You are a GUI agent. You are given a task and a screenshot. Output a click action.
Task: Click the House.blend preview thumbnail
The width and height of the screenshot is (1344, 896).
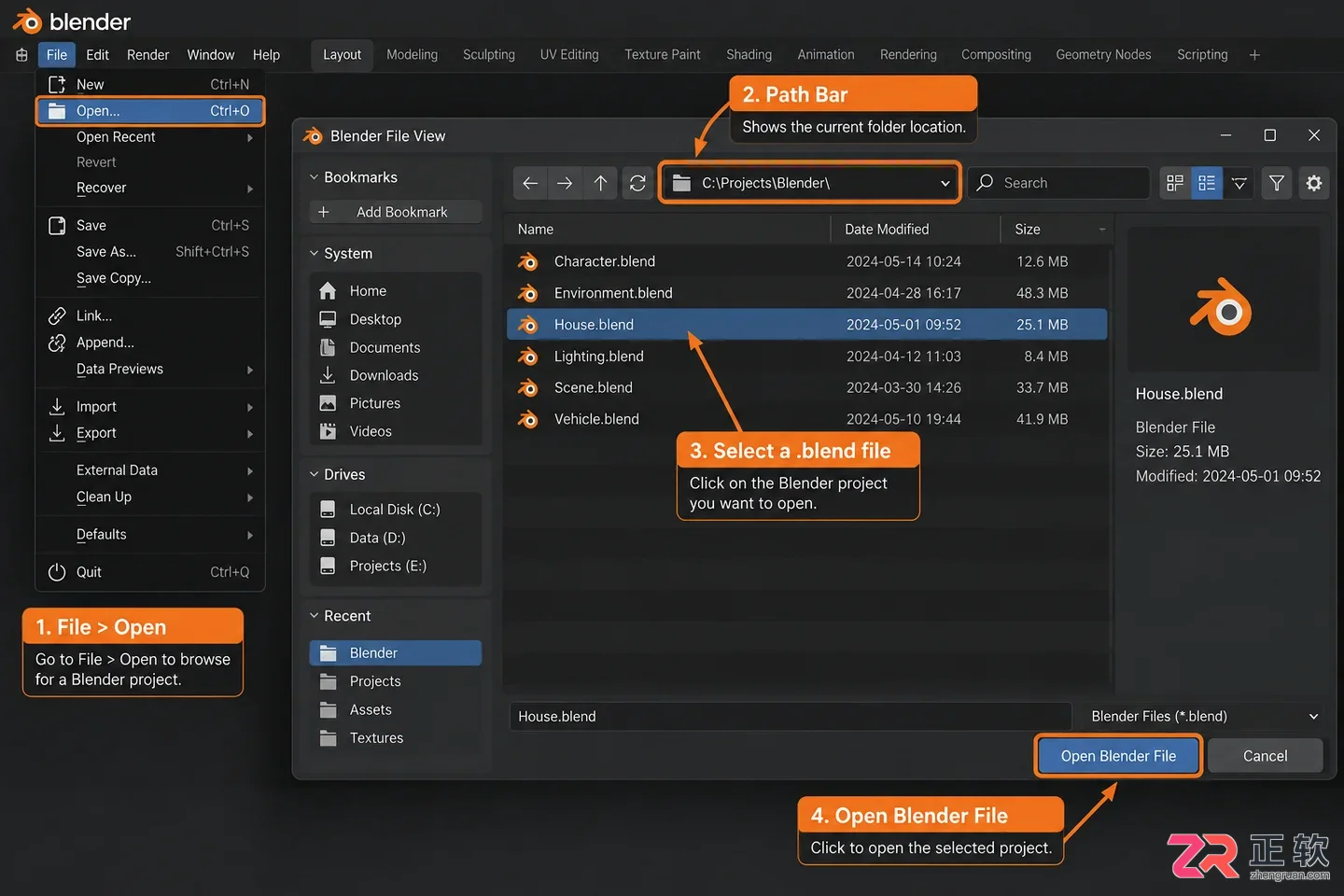click(x=1224, y=301)
